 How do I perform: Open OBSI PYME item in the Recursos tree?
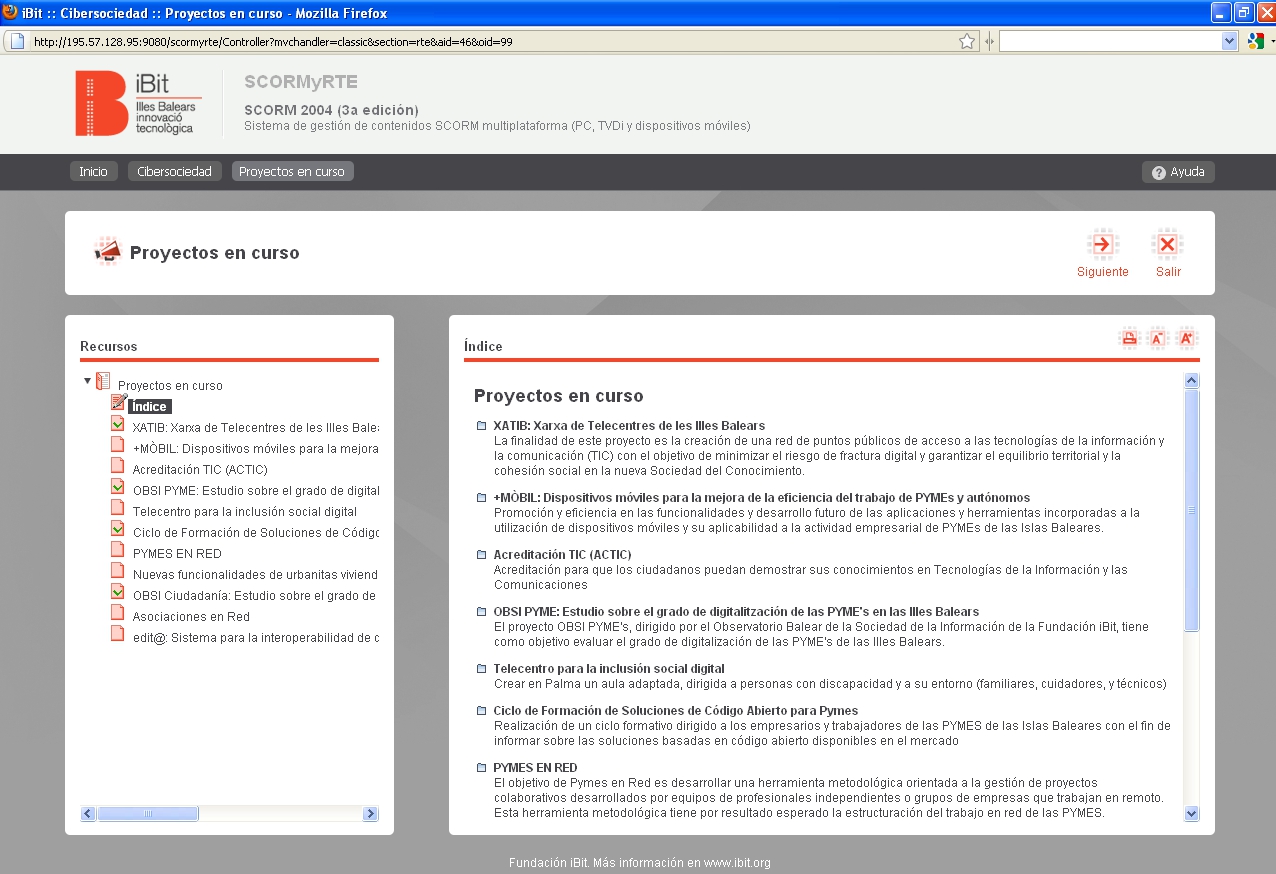[x=255, y=491]
